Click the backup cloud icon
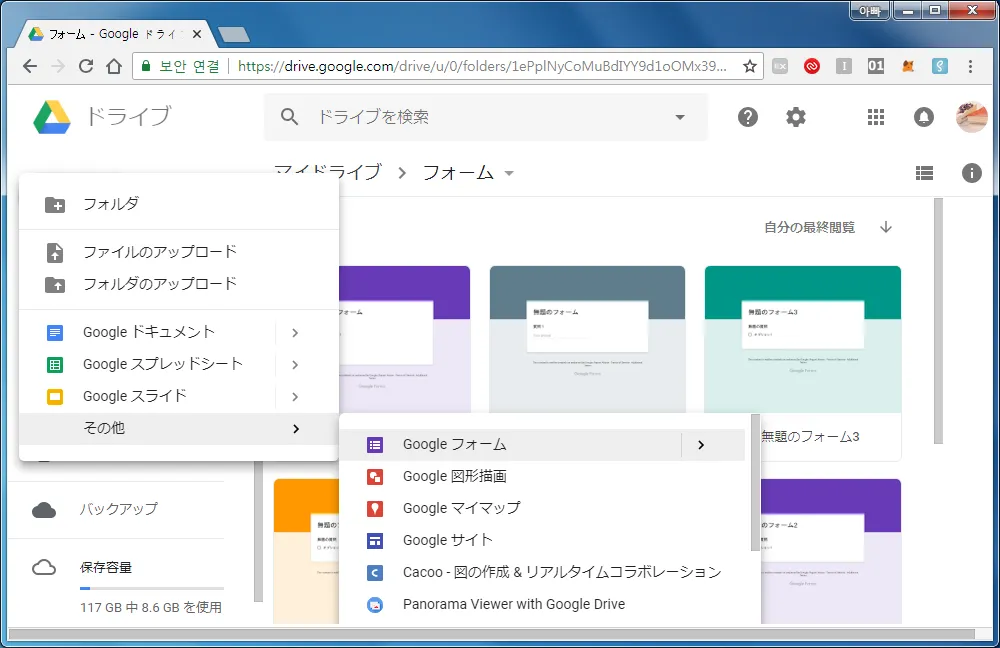This screenshot has width=1000, height=648. (x=44, y=510)
